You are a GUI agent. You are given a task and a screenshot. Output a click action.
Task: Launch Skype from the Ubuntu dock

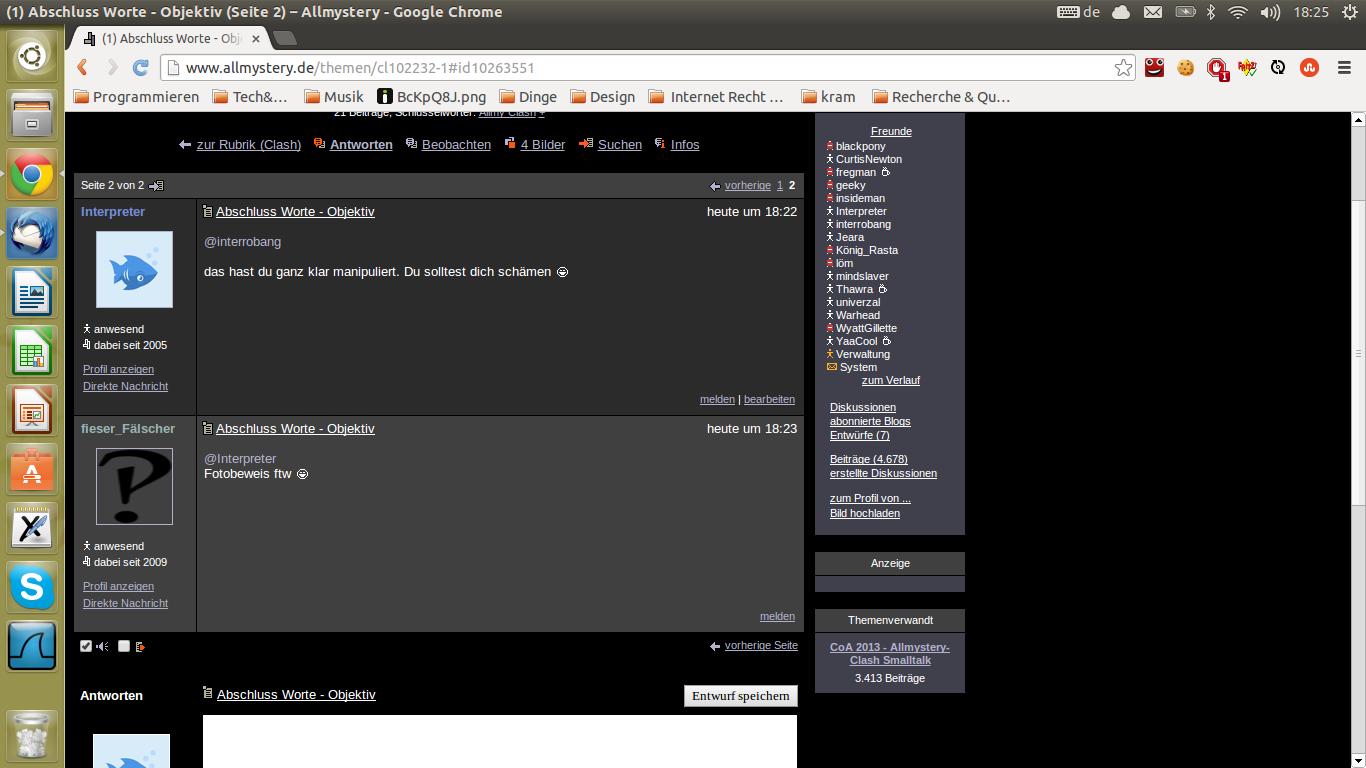(32, 587)
